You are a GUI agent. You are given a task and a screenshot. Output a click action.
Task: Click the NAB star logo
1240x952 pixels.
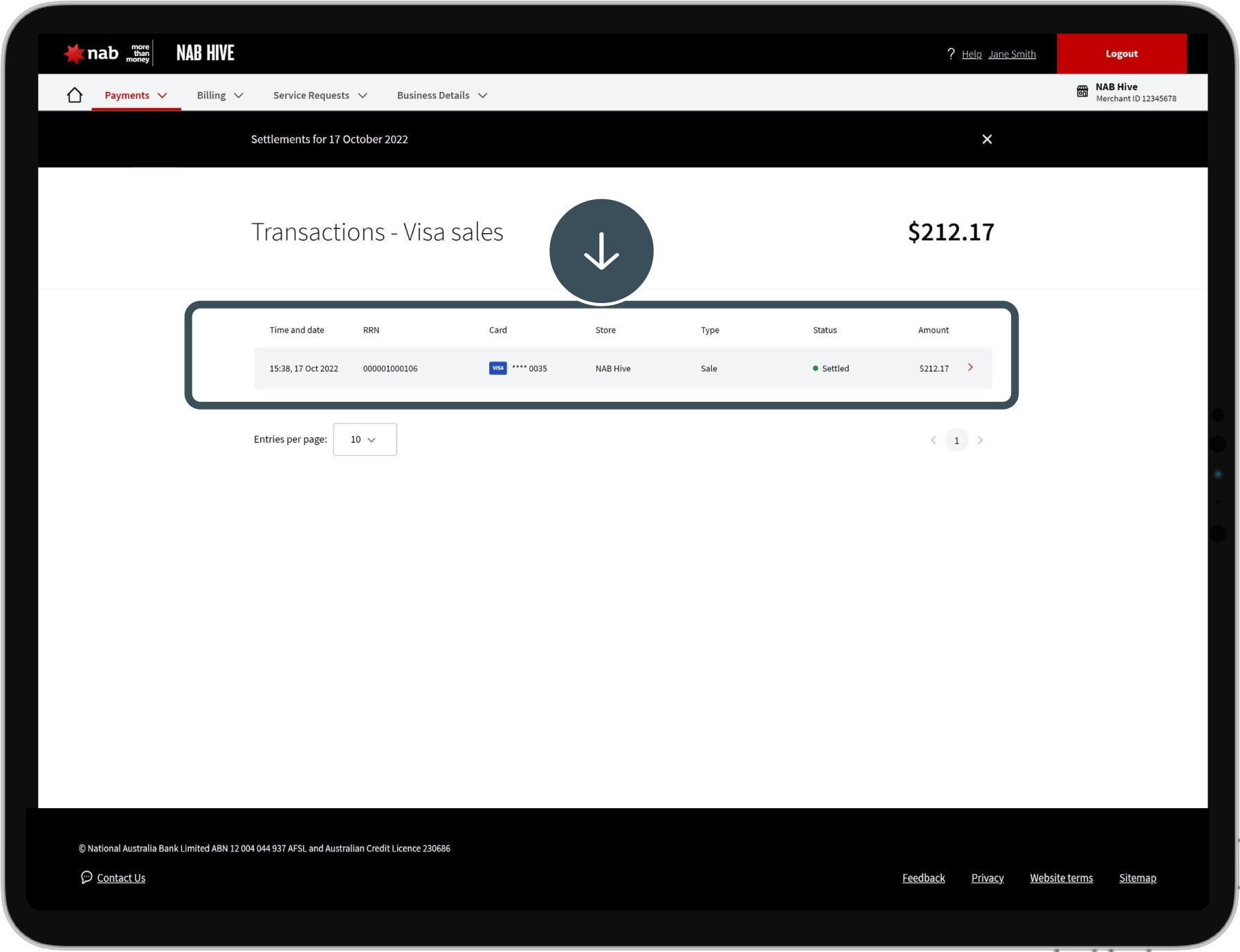[x=74, y=53]
